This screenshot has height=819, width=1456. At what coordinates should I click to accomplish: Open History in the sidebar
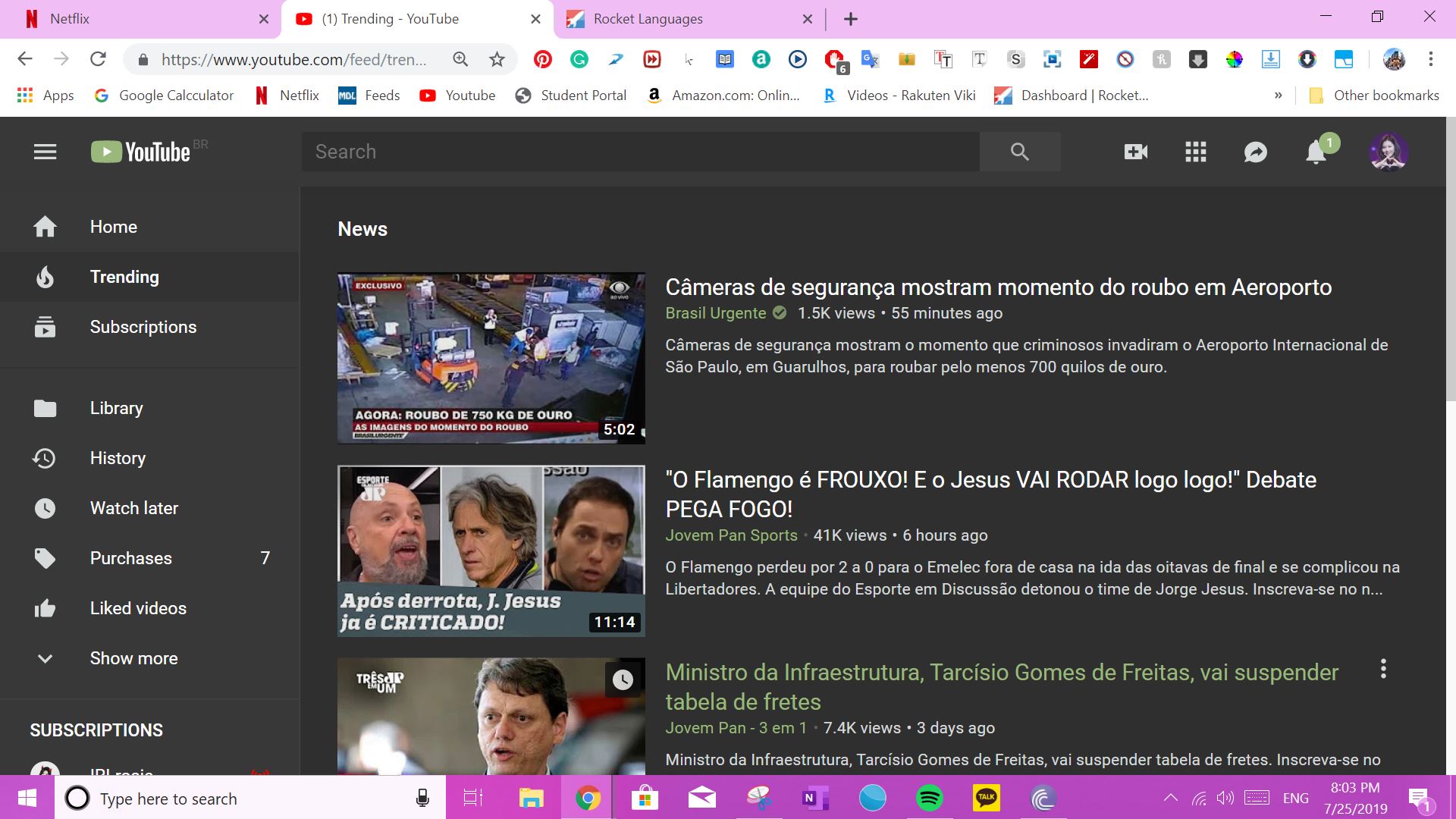(150, 458)
